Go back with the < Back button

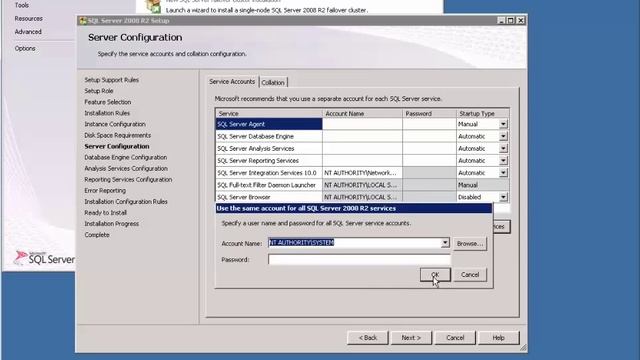368,338
